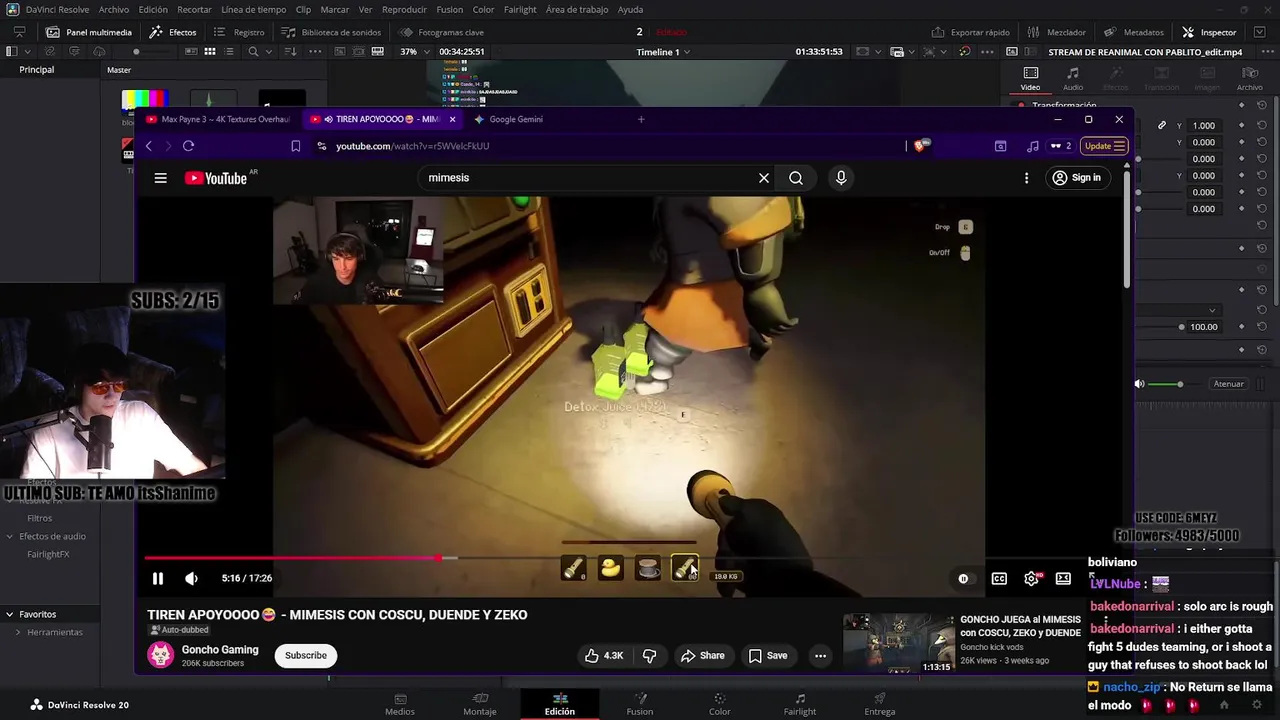This screenshot has height=720, width=1280.
Task: Open the Registro index panel
Action: pyautogui.click(x=240, y=32)
